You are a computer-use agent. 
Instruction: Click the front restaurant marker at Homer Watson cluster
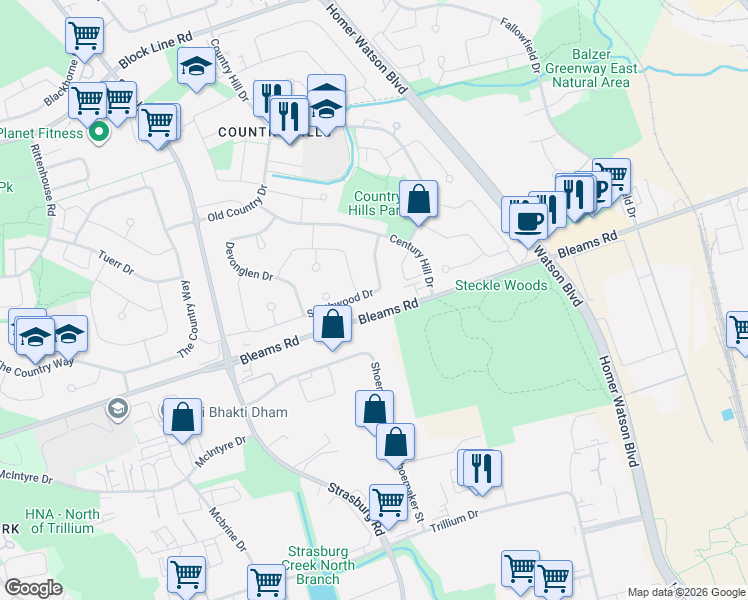(574, 197)
